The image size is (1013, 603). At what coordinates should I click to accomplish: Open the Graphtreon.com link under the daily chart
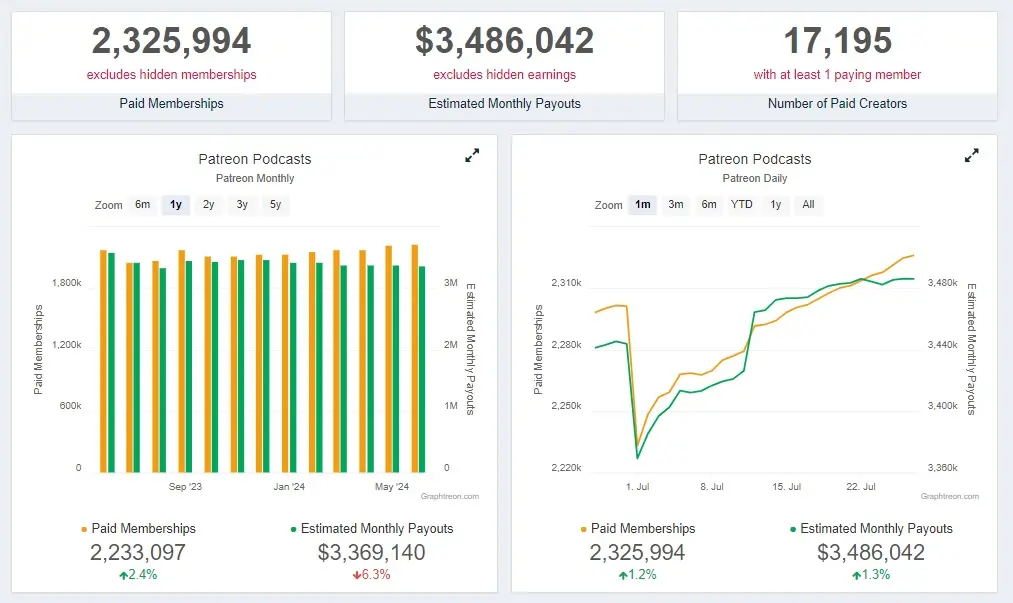(x=949, y=495)
